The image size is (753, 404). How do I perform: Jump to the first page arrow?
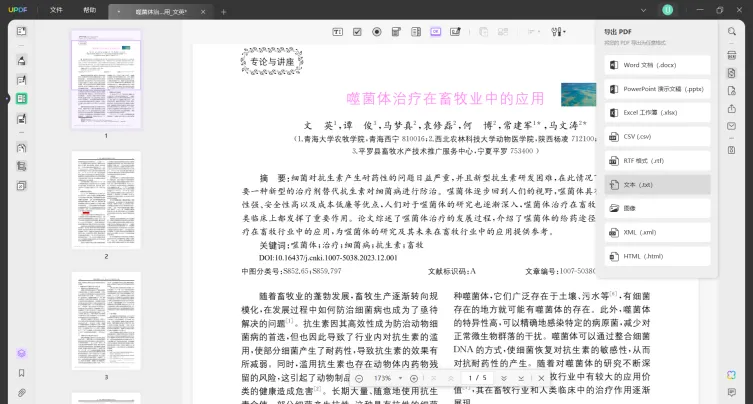pos(434,379)
